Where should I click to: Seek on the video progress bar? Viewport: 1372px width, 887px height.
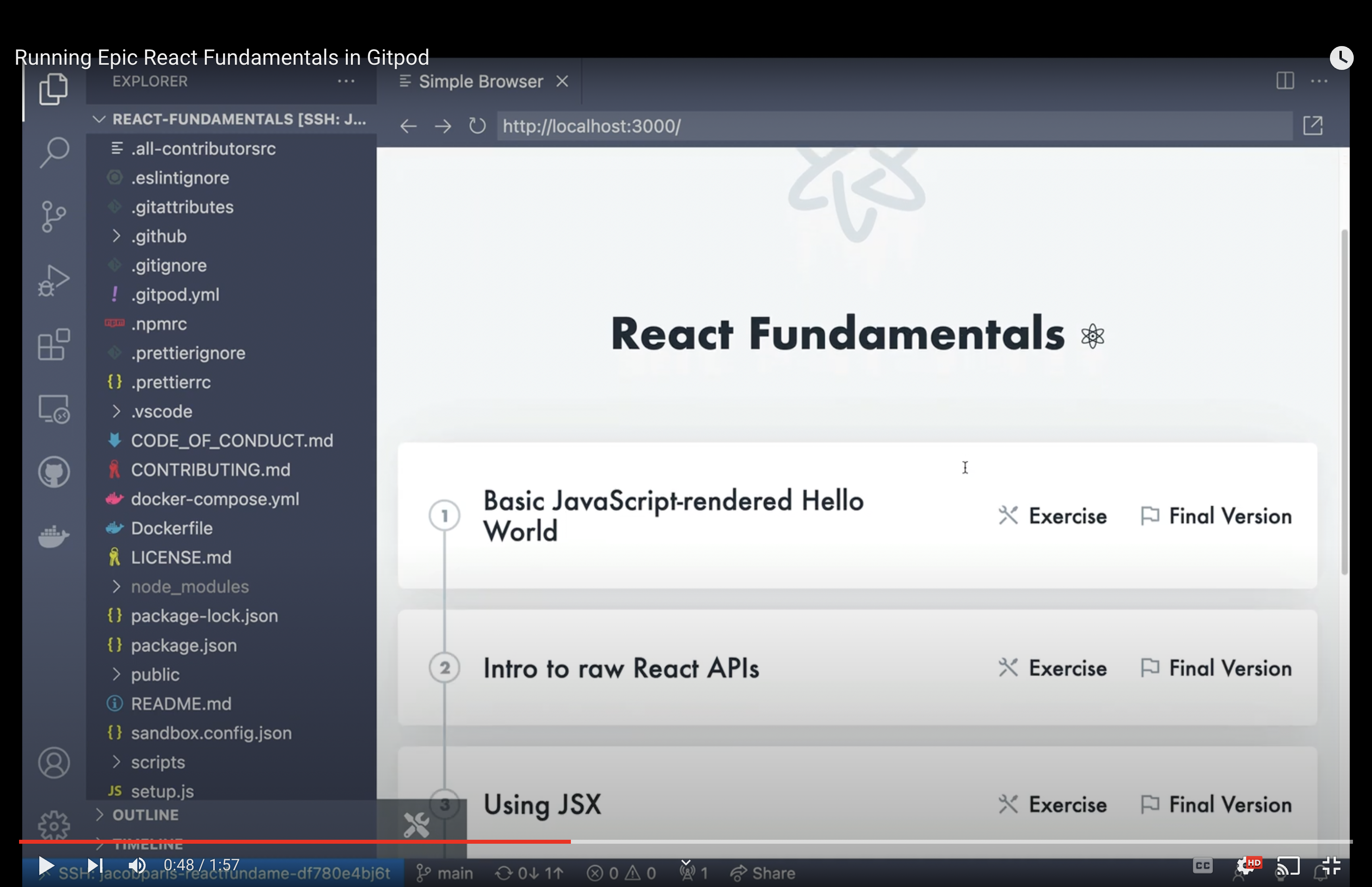tap(685, 841)
